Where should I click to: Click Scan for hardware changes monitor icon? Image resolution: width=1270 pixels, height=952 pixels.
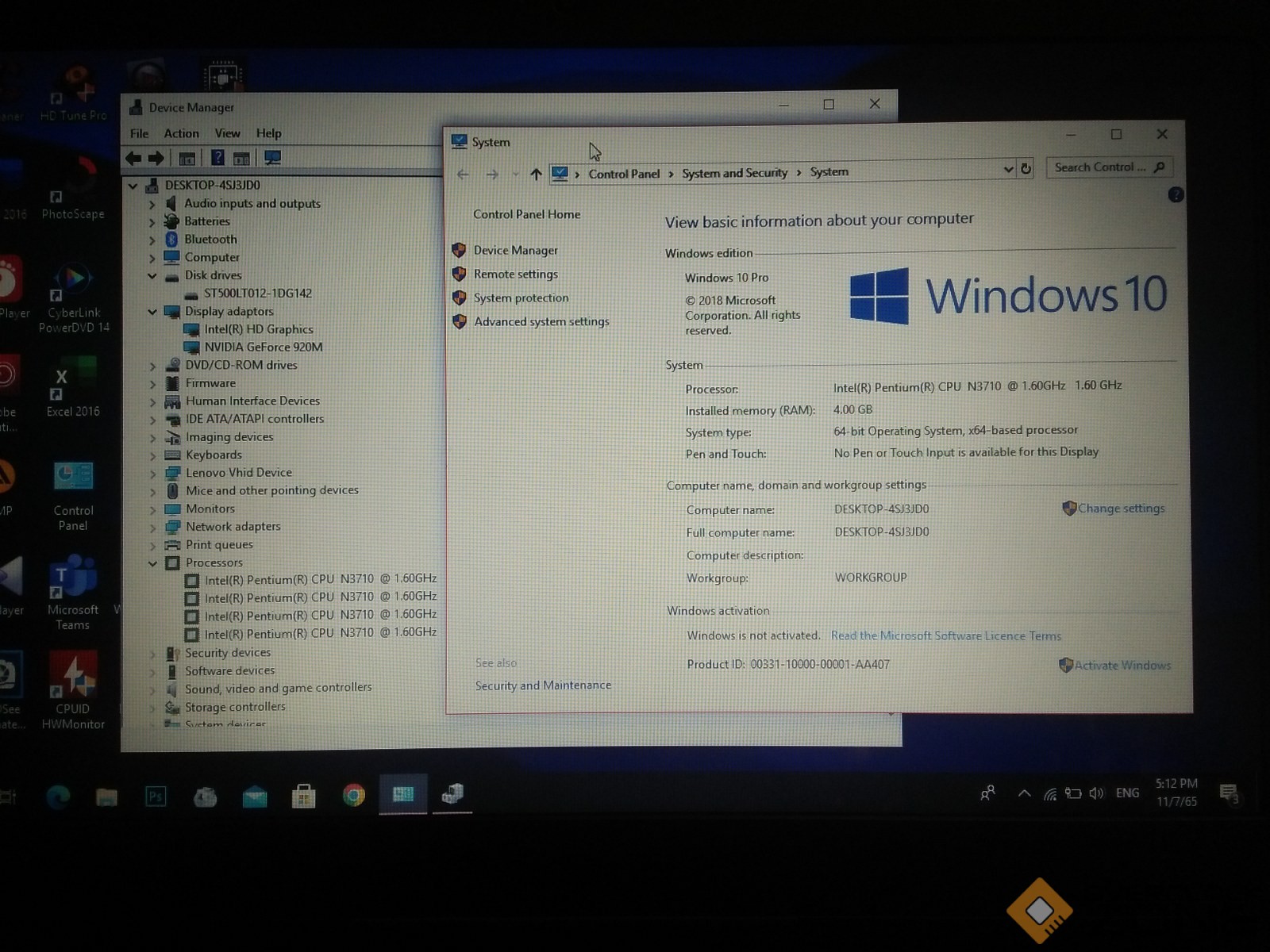tap(272, 158)
